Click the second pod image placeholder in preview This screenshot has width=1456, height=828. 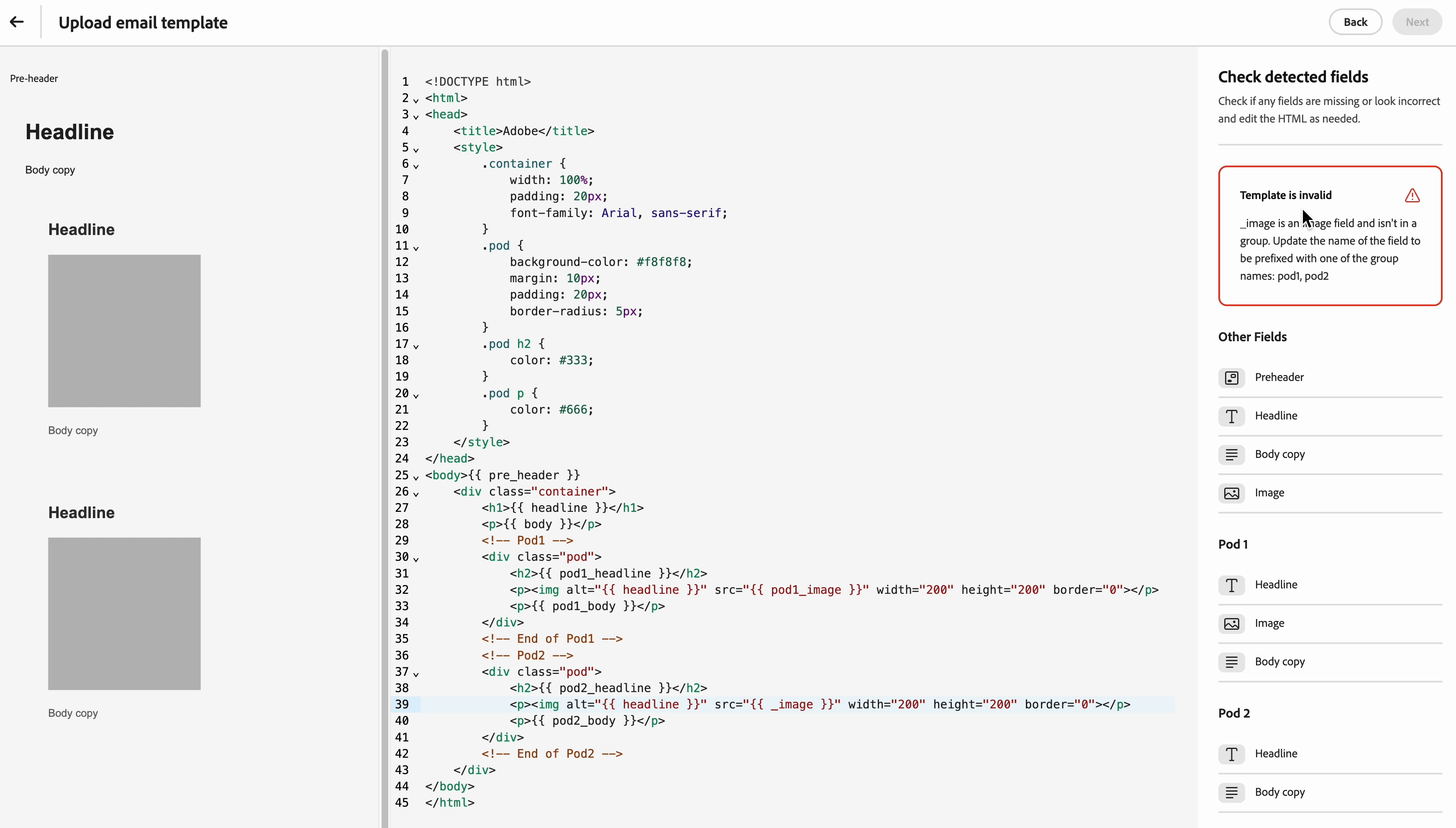tap(124, 613)
